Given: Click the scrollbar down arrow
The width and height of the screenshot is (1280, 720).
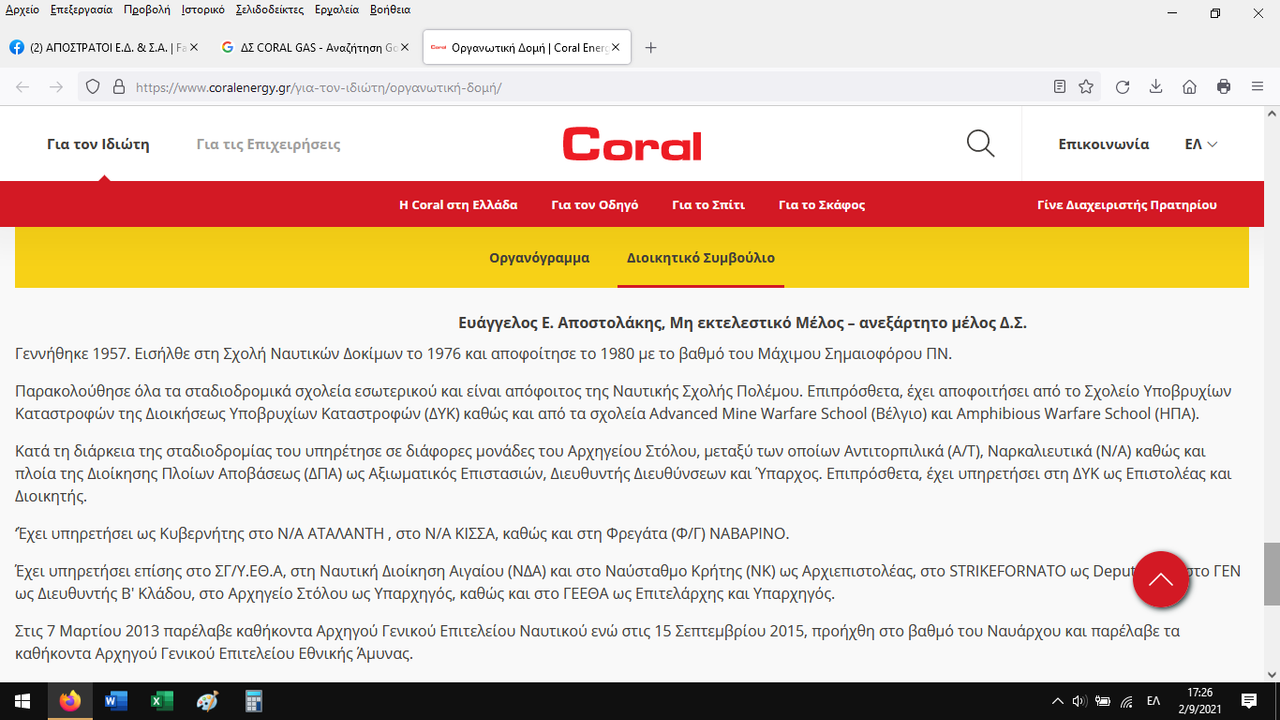Looking at the screenshot, I should pos(1271,674).
